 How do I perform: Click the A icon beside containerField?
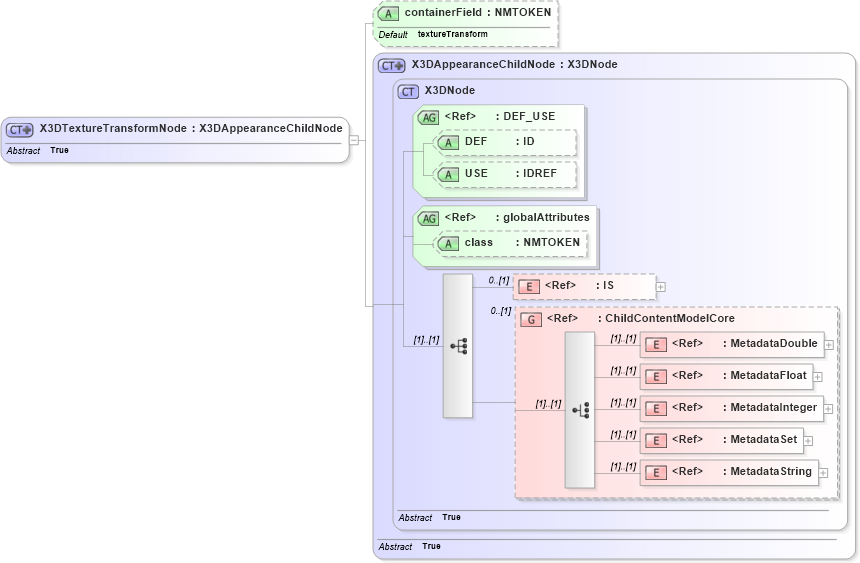pos(388,14)
